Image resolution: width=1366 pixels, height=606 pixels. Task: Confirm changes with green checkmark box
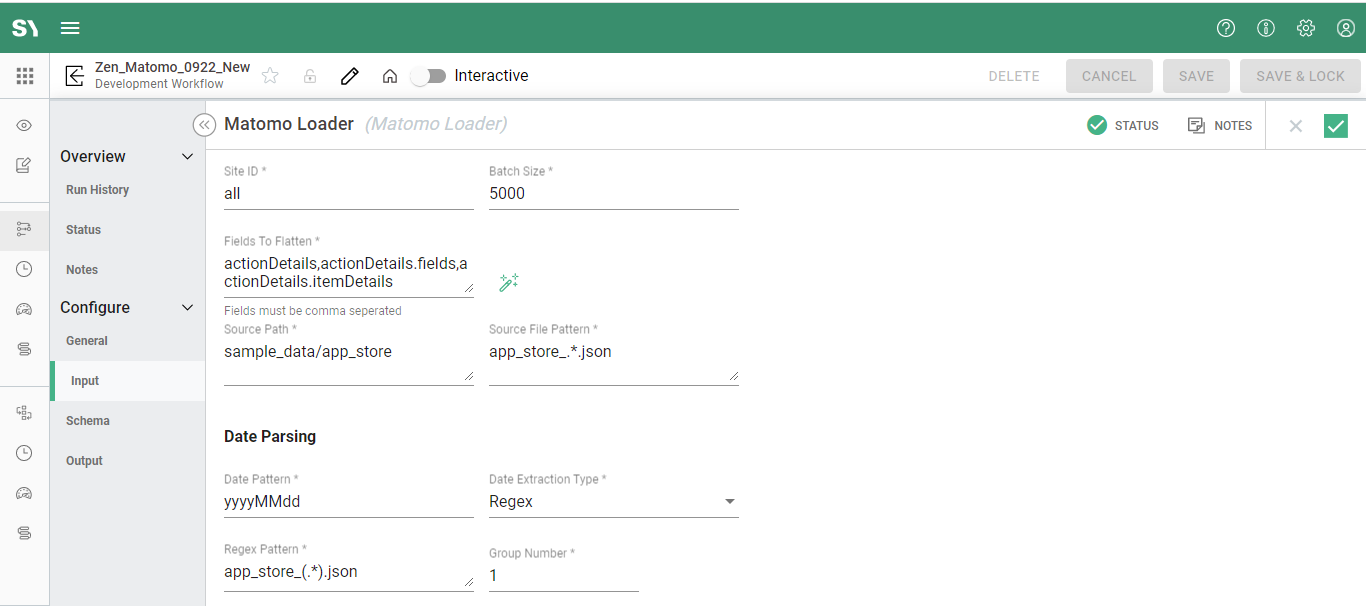click(1335, 125)
